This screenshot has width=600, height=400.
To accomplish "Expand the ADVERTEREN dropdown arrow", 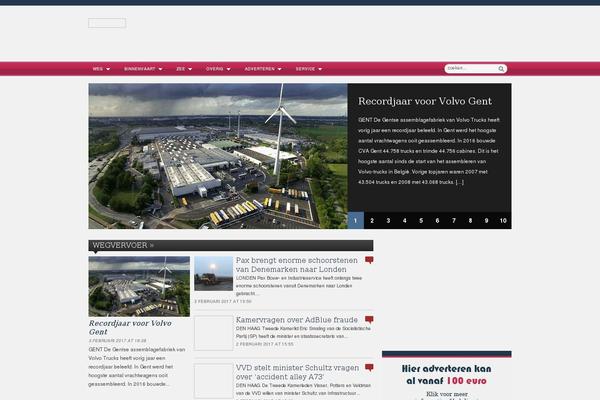I will [x=280, y=69].
